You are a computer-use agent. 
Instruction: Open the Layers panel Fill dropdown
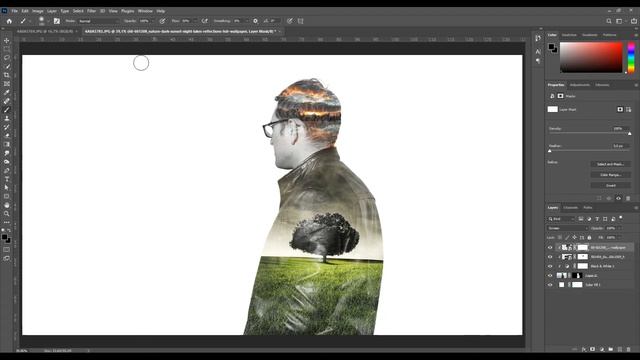click(x=620, y=238)
